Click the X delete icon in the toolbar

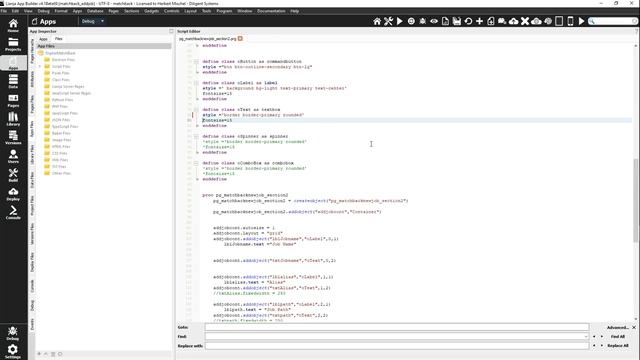(525, 21)
